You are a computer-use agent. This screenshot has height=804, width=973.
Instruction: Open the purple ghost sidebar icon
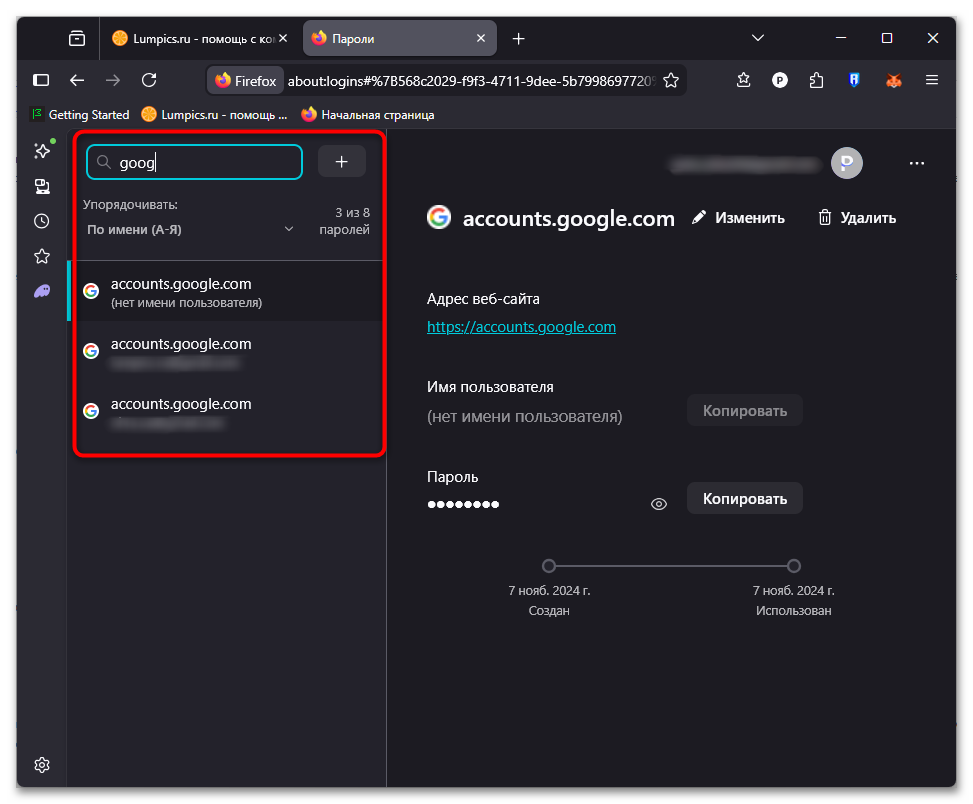[x=42, y=291]
